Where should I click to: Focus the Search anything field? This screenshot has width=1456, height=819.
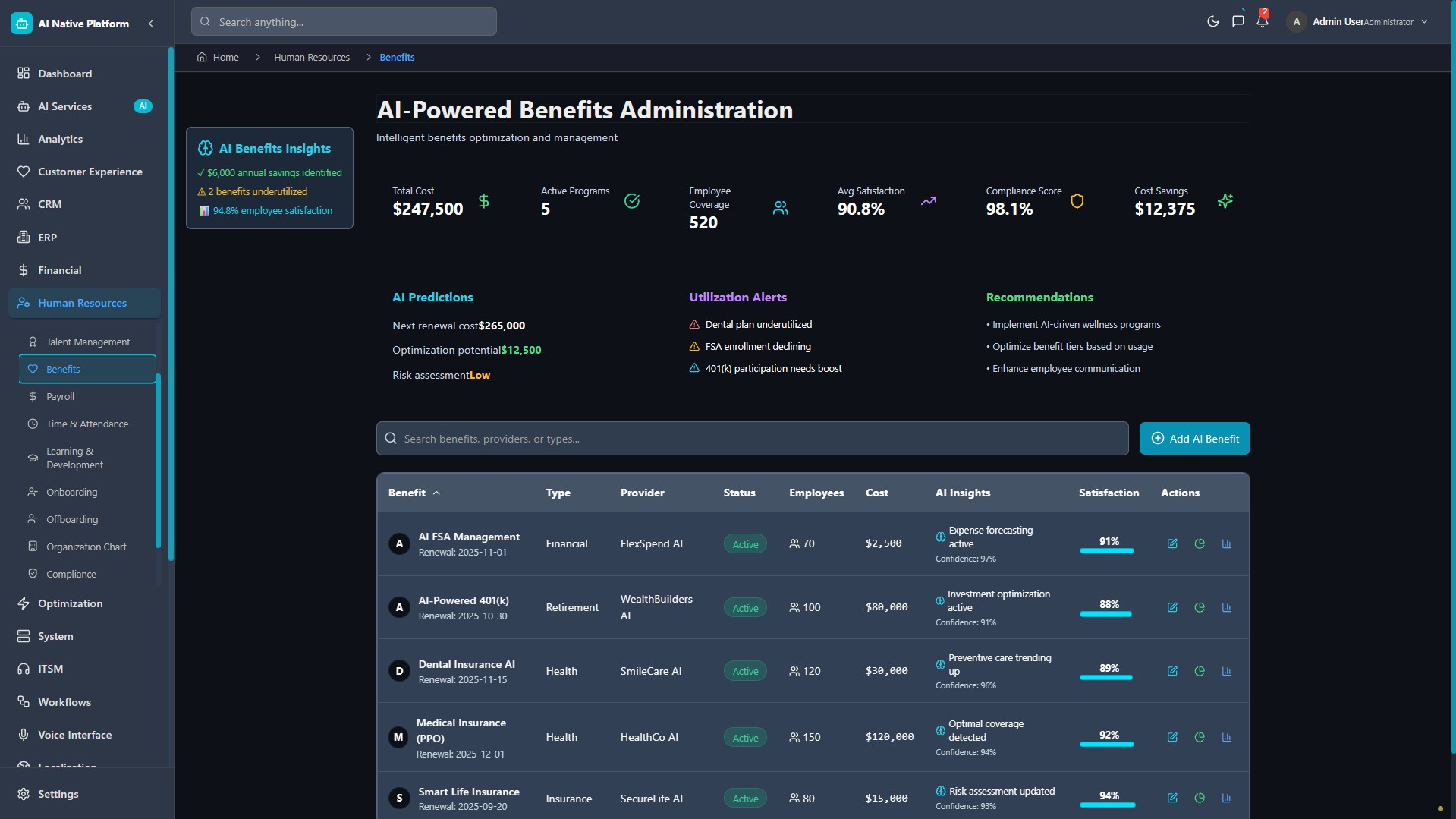(344, 22)
